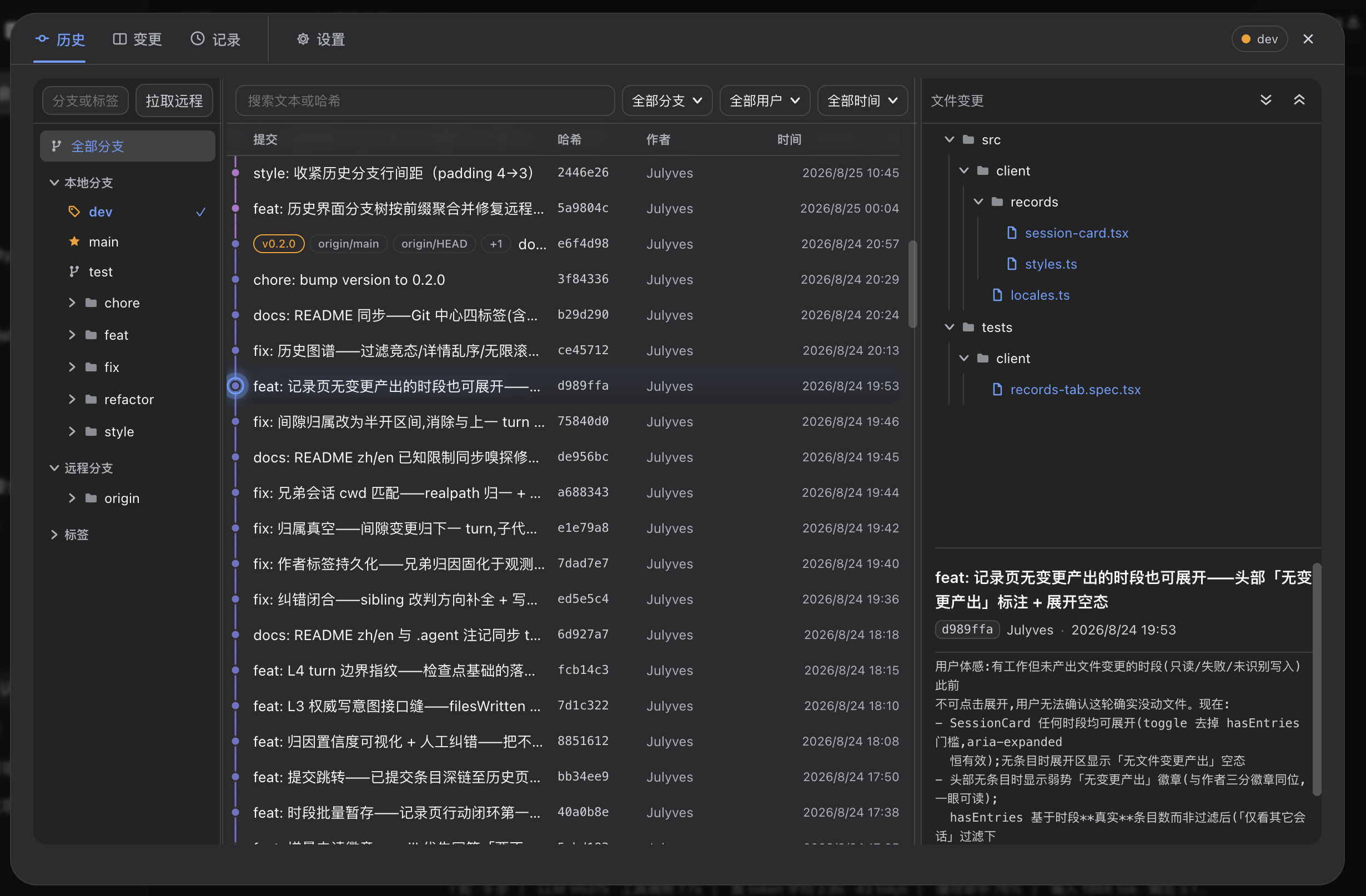Click the commit detail panel scrollbar

tap(1317, 679)
